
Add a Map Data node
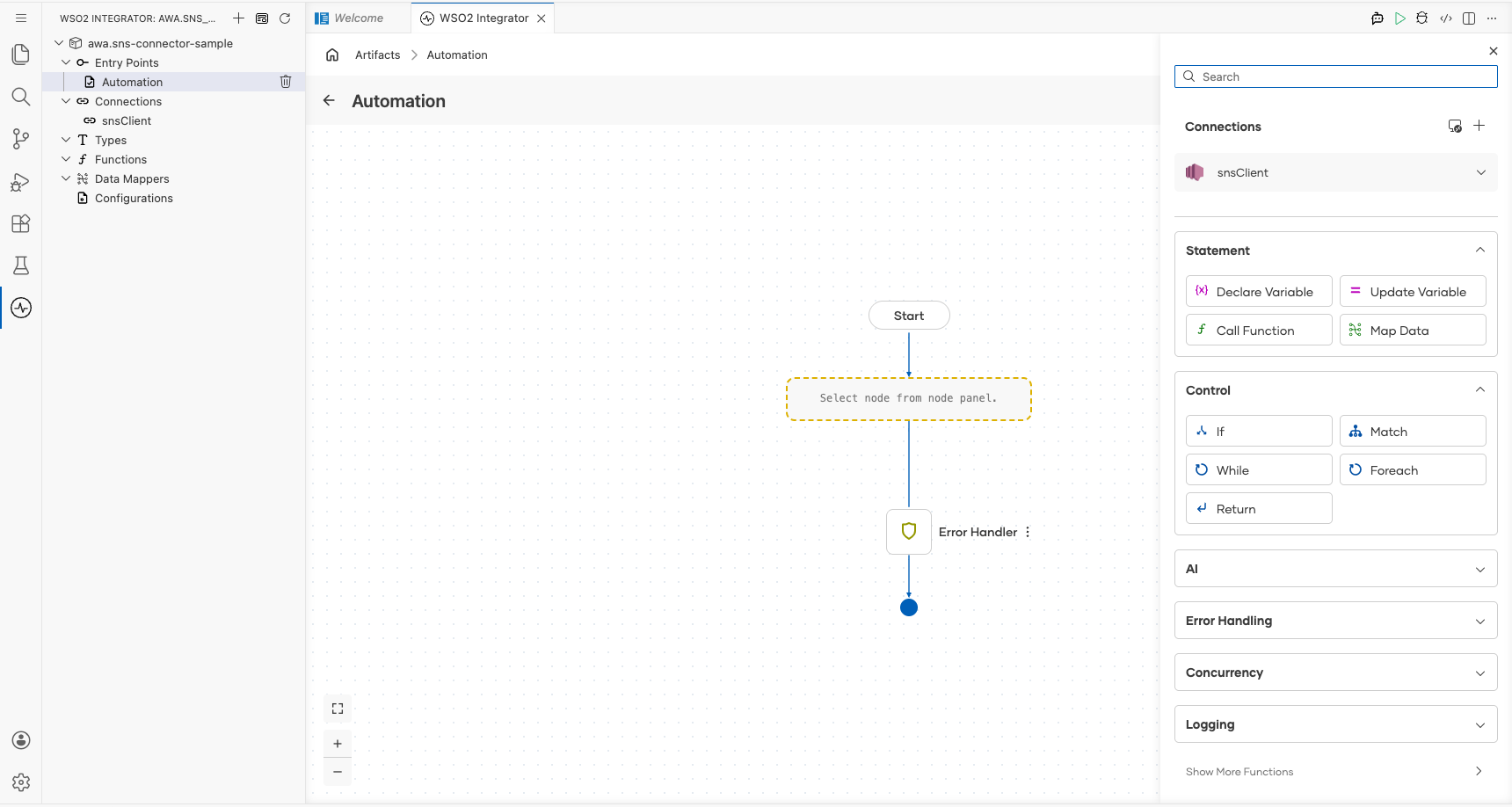(1413, 331)
